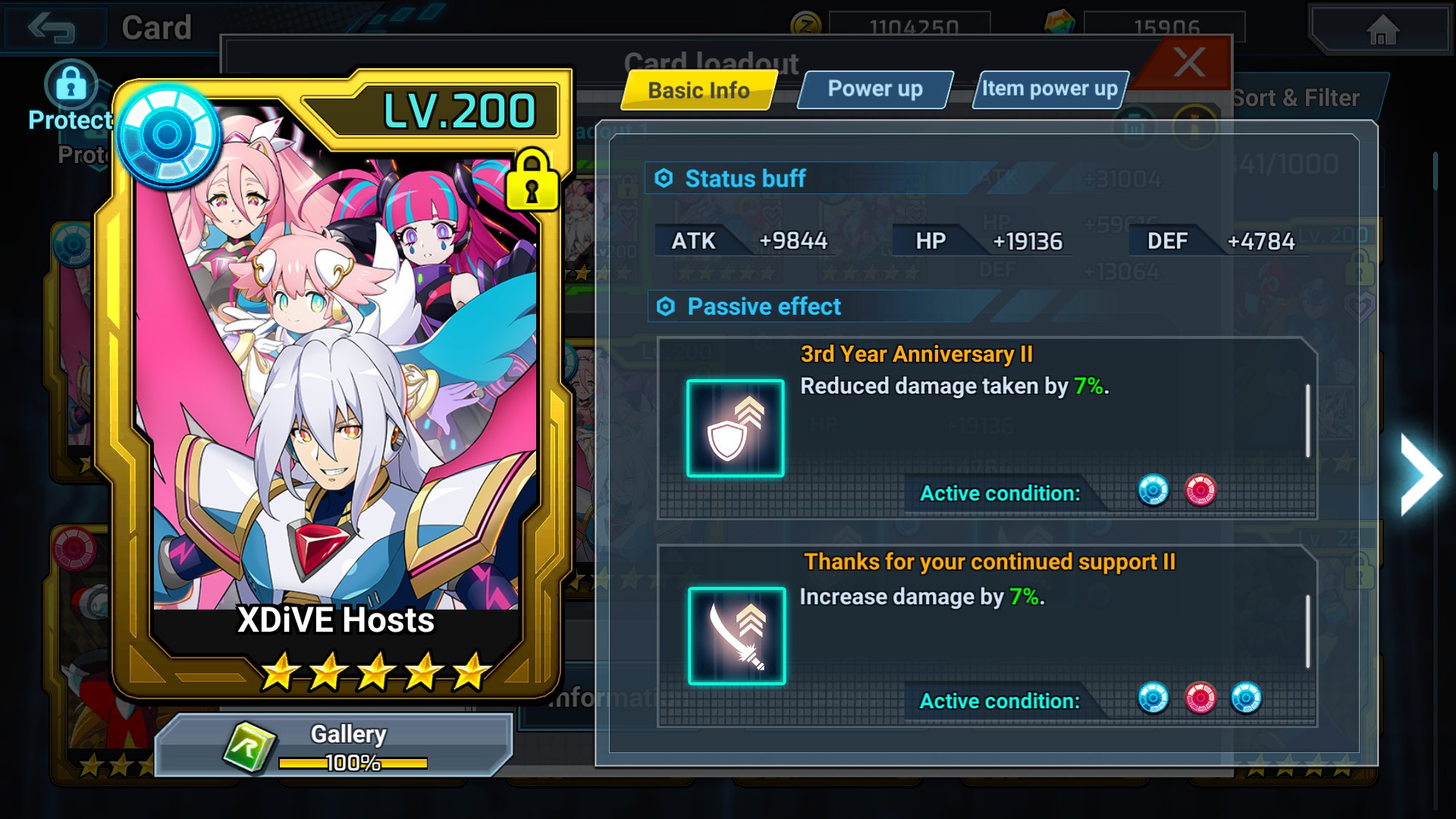Screen dimensions: 1456x819
Task: Select the shield passive effect icon
Action: pyautogui.click(x=735, y=428)
